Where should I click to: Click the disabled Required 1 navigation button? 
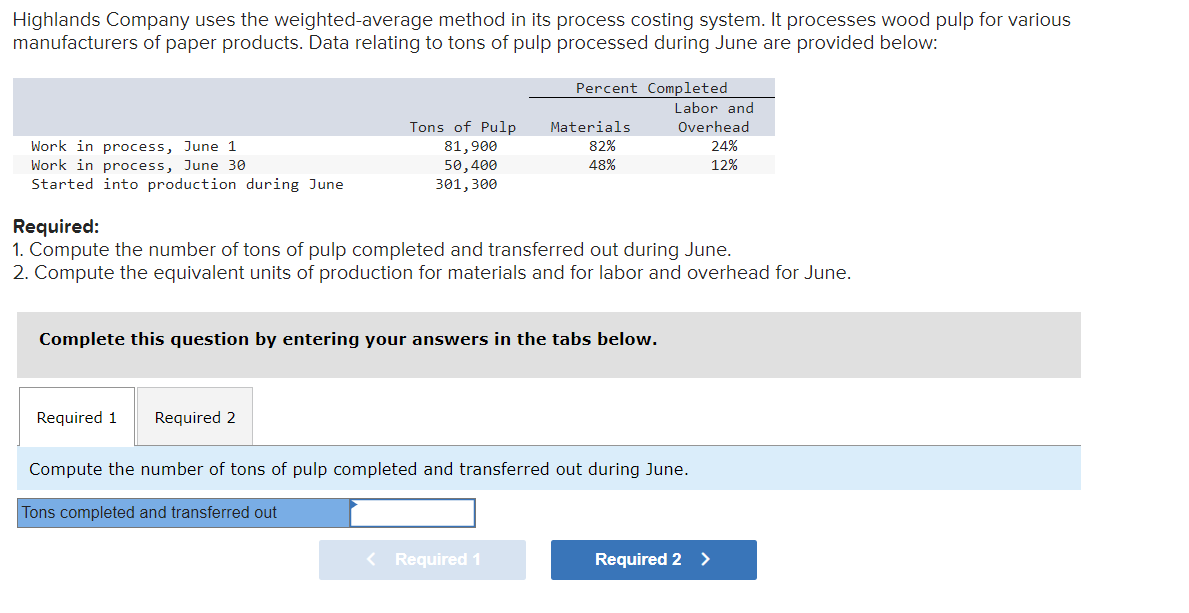(x=422, y=560)
